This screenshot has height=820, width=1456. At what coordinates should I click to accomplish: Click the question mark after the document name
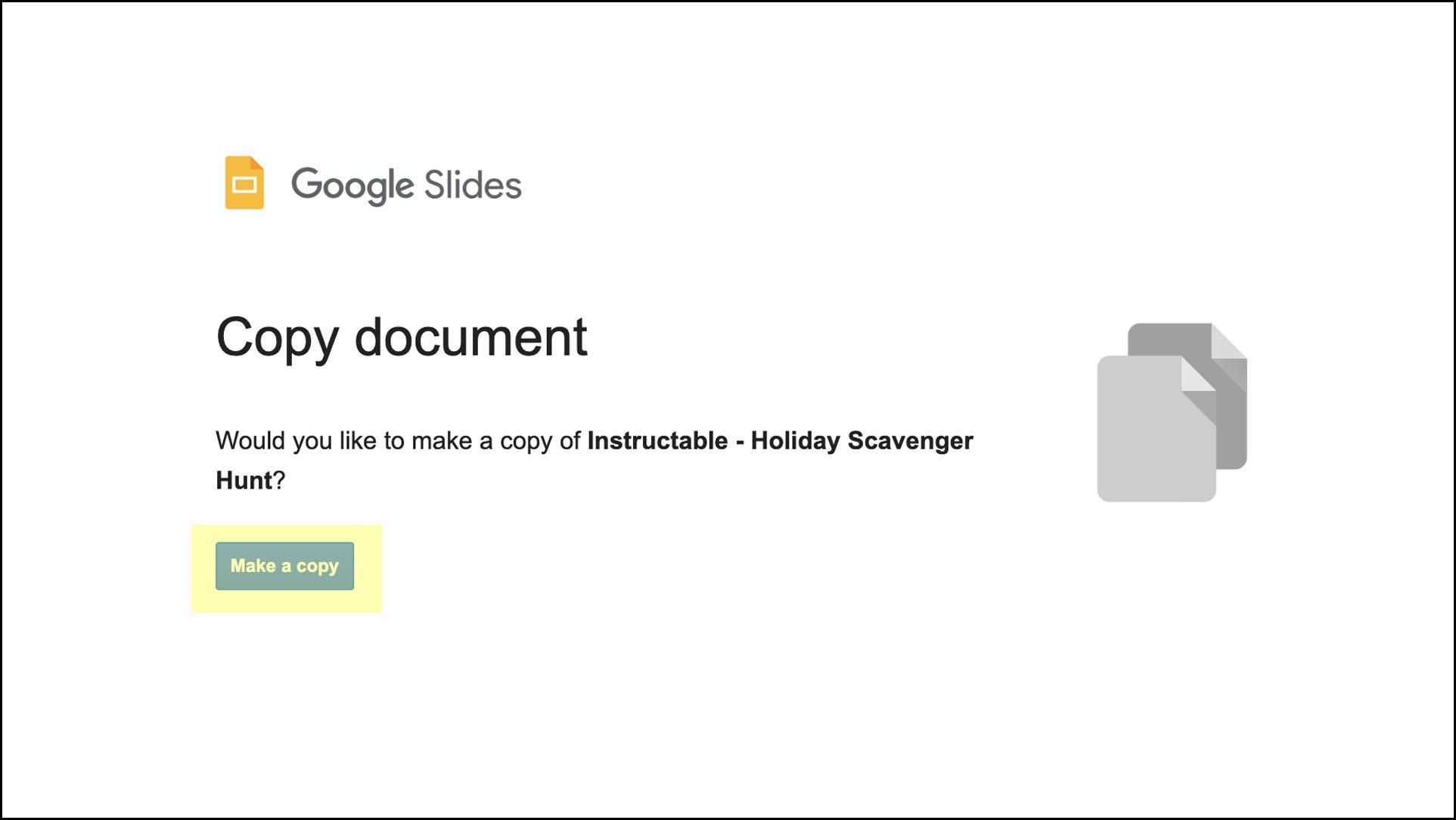tap(280, 479)
